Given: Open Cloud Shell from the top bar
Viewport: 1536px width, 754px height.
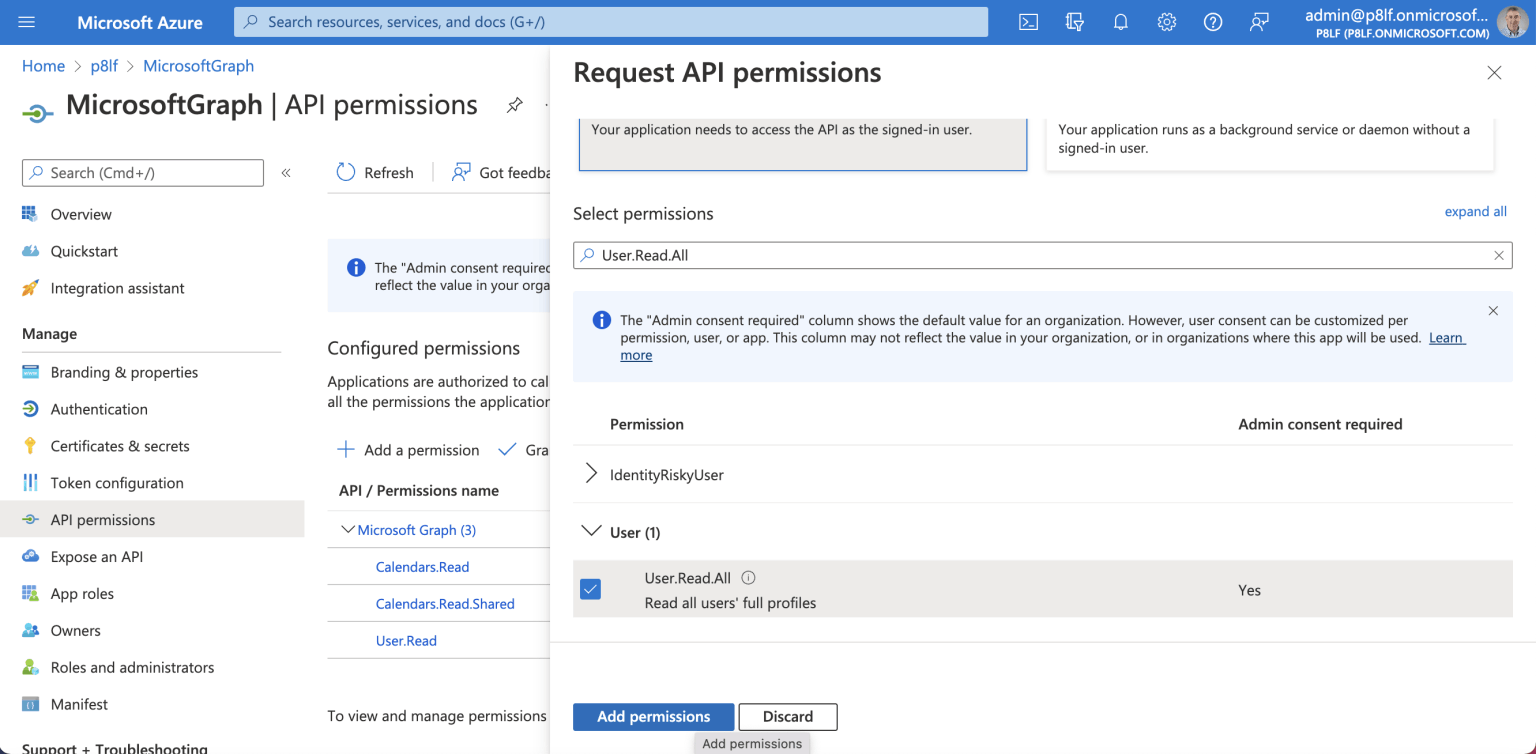Looking at the screenshot, I should click(1028, 22).
